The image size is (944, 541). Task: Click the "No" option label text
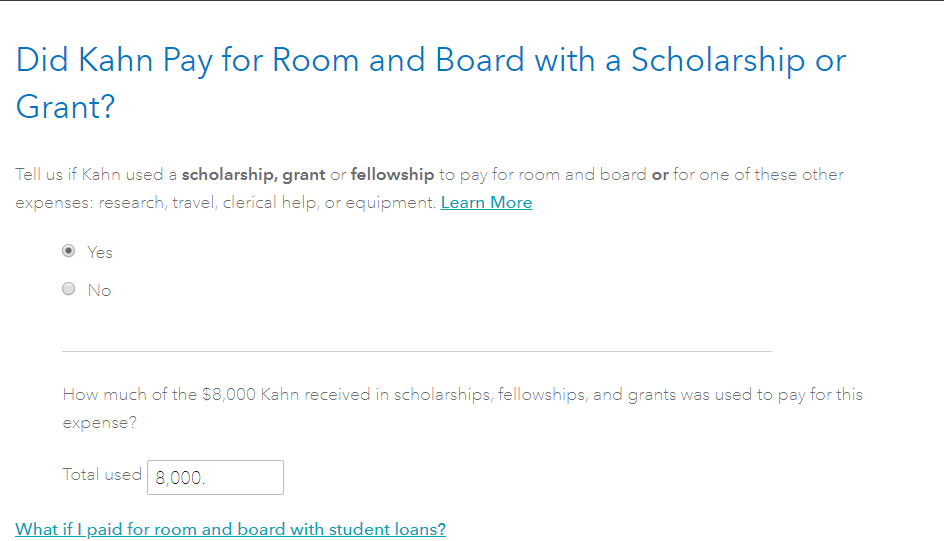click(99, 290)
